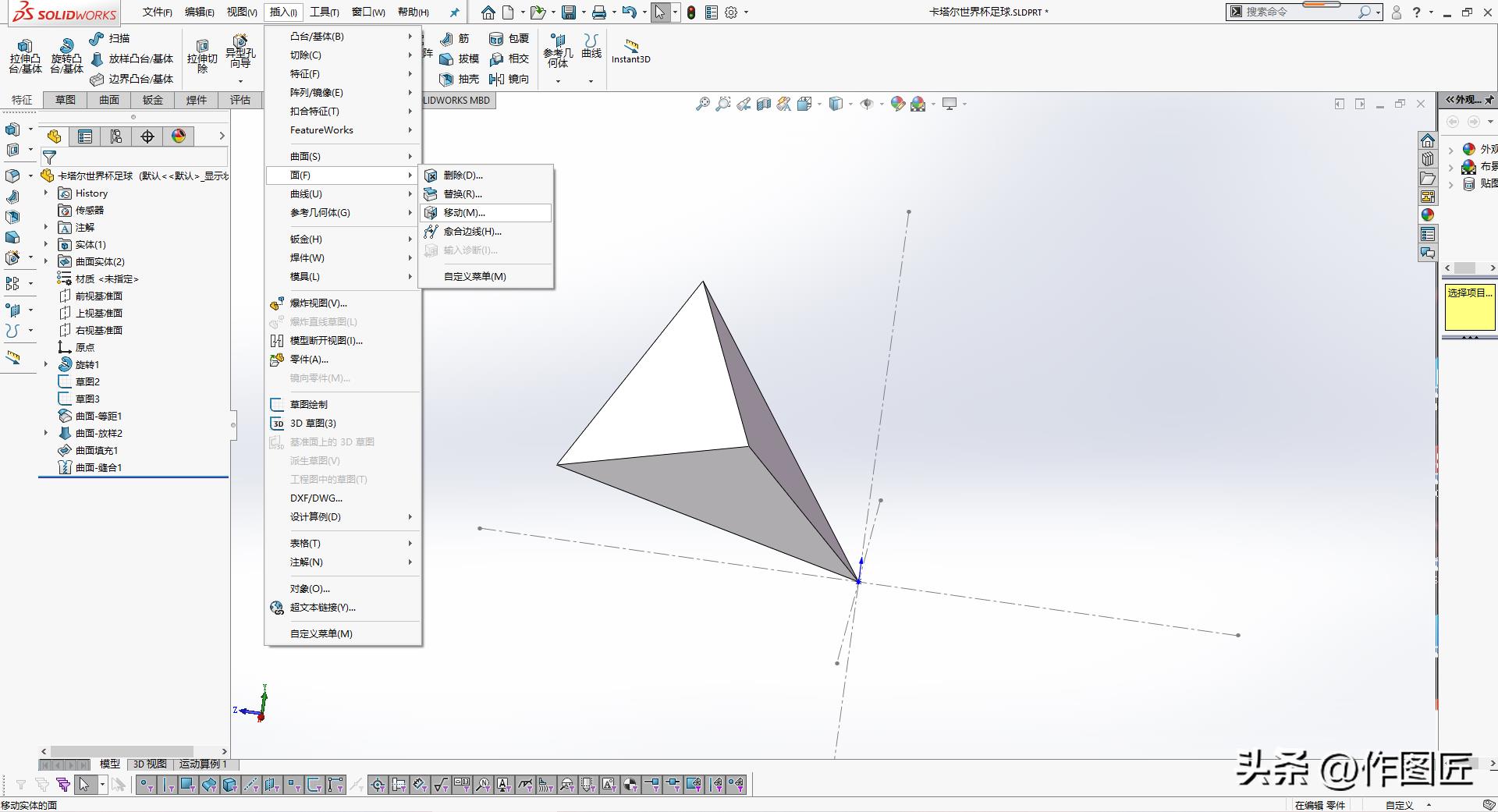Expand the 外观 appearance folder
This screenshot has height=812, width=1498.
click(x=1450, y=149)
